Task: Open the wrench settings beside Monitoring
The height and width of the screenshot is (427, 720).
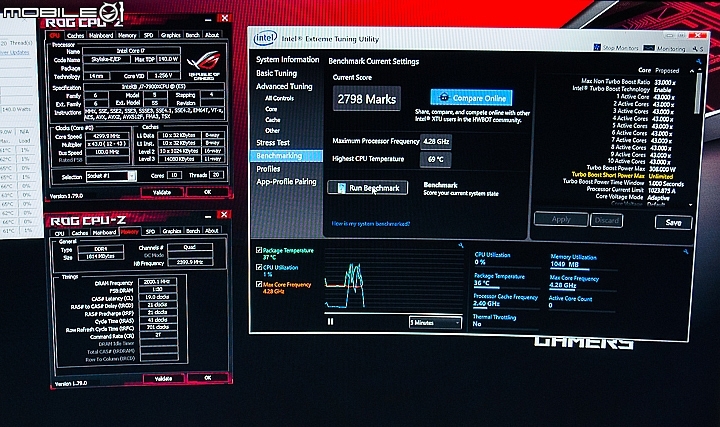Action: [695, 48]
